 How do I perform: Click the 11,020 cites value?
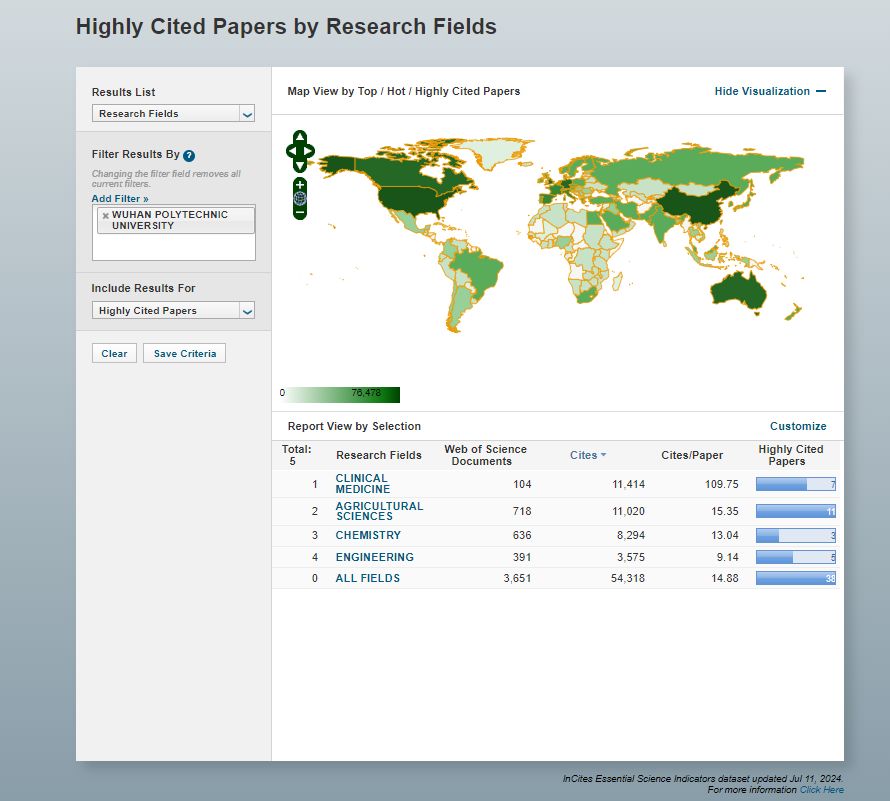click(628, 511)
